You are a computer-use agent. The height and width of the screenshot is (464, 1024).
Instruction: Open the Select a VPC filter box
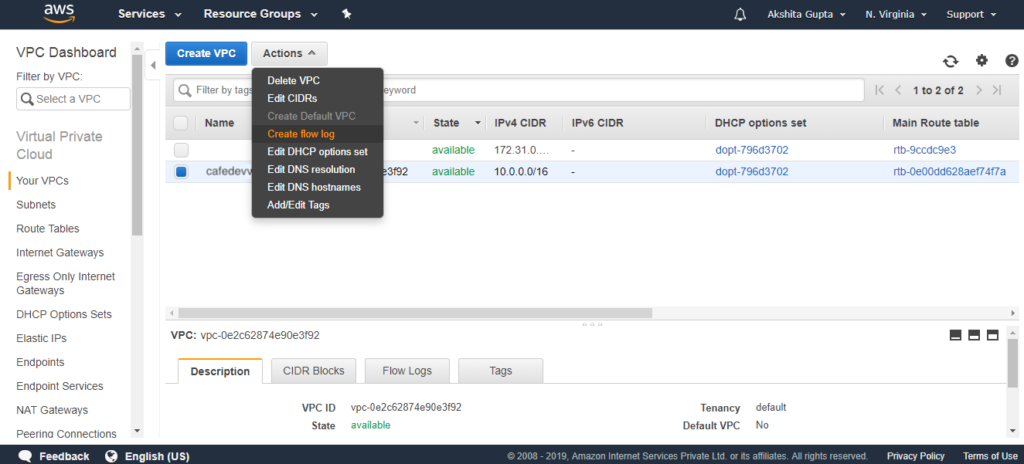(x=73, y=99)
